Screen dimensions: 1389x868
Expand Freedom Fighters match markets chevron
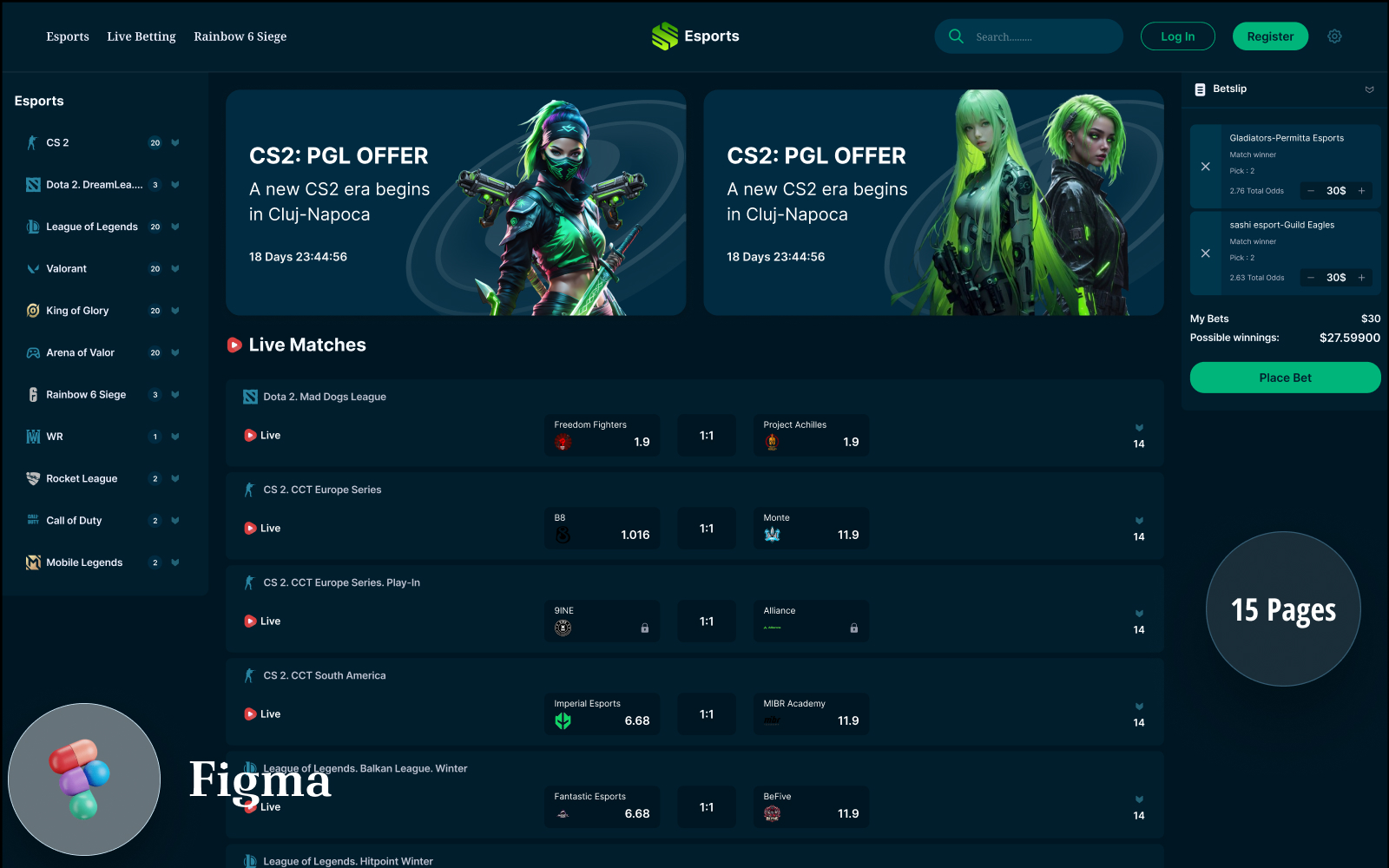[1139, 428]
